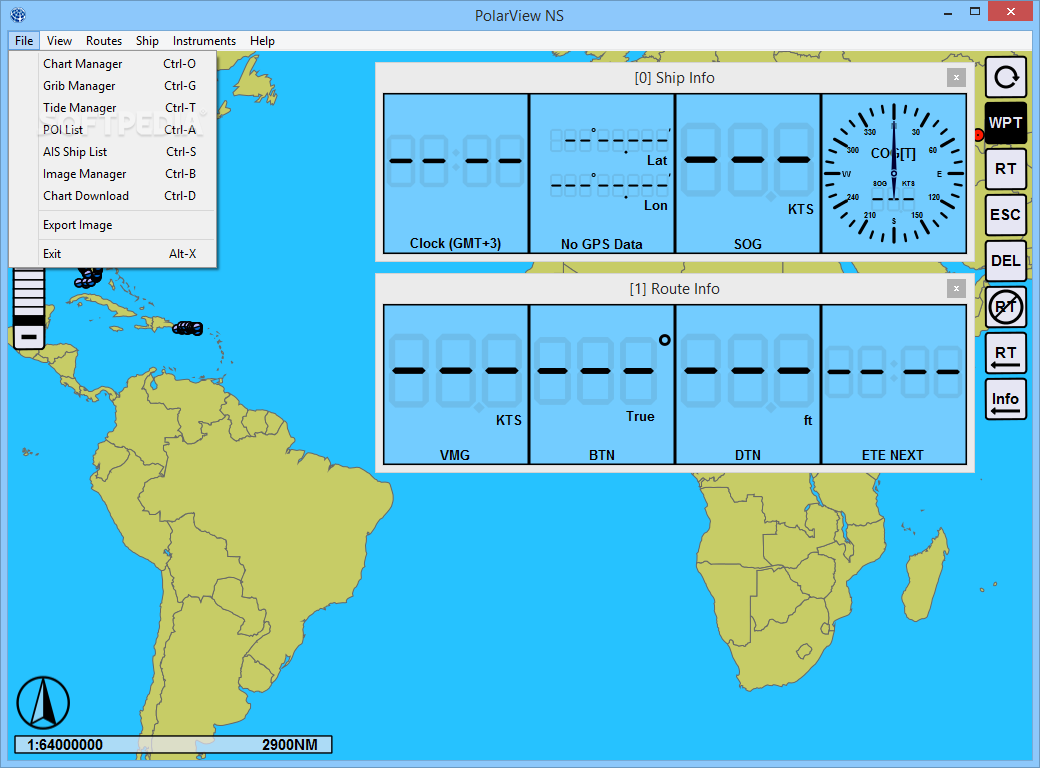
Task: Click the Clock (GMT+3) instrument
Action: (x=456, y=173)
